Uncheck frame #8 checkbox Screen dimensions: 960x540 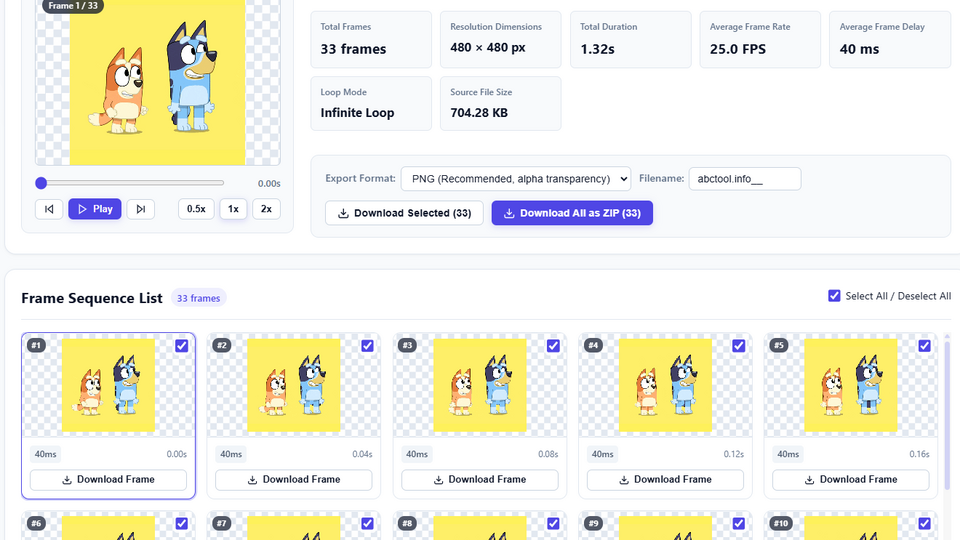point(553,523)
